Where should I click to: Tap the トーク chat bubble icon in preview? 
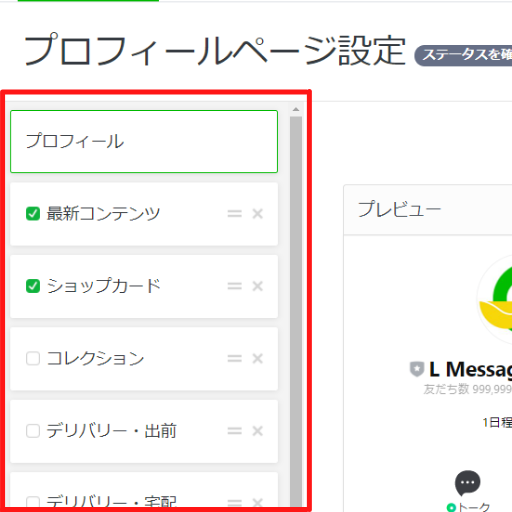pyautogui.click(x=467, y=483)
